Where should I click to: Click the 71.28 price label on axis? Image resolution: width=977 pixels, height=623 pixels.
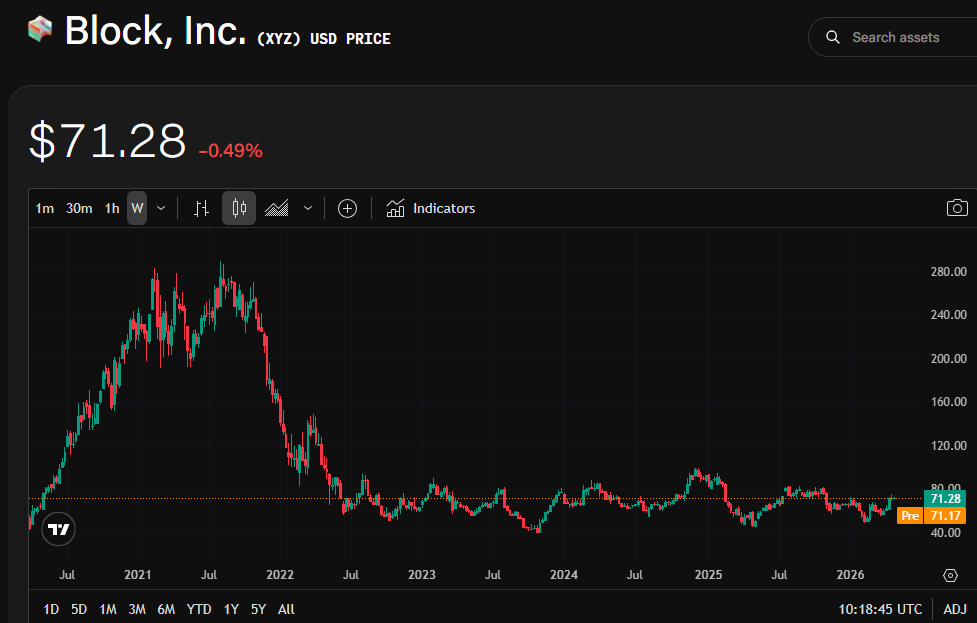(944, 498)
